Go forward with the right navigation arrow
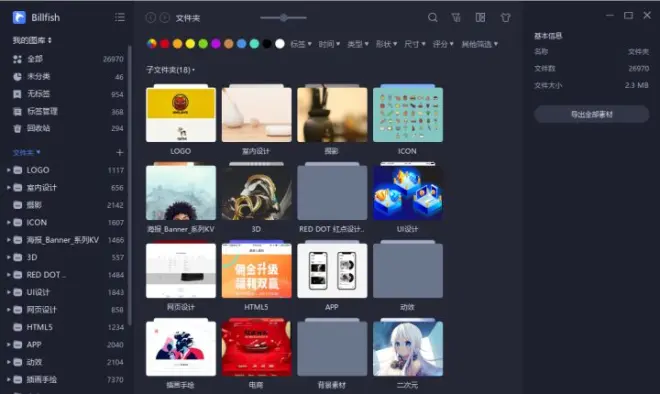 [165, 18]
